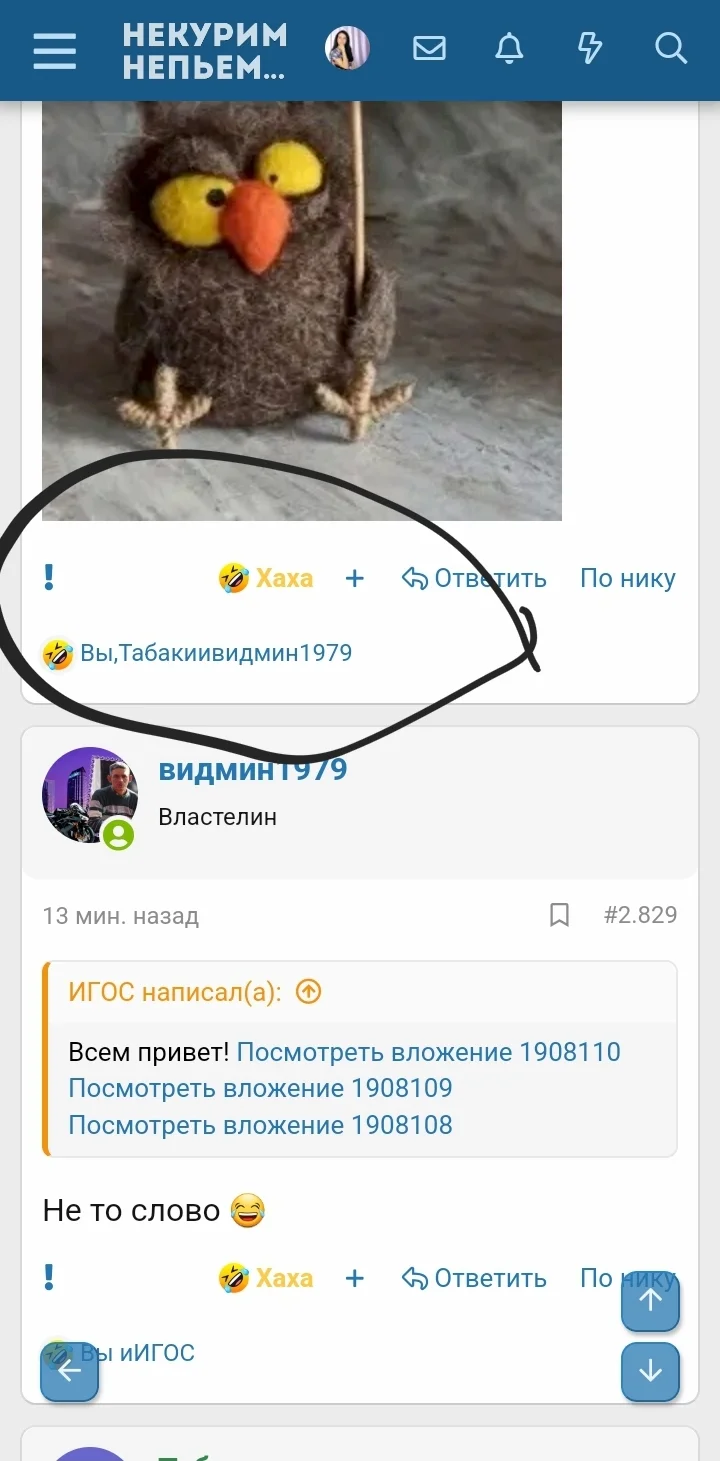
Task: Jump to ИГОС quoted post arrow
Action: pyautogui.click(x=309, y=992)
